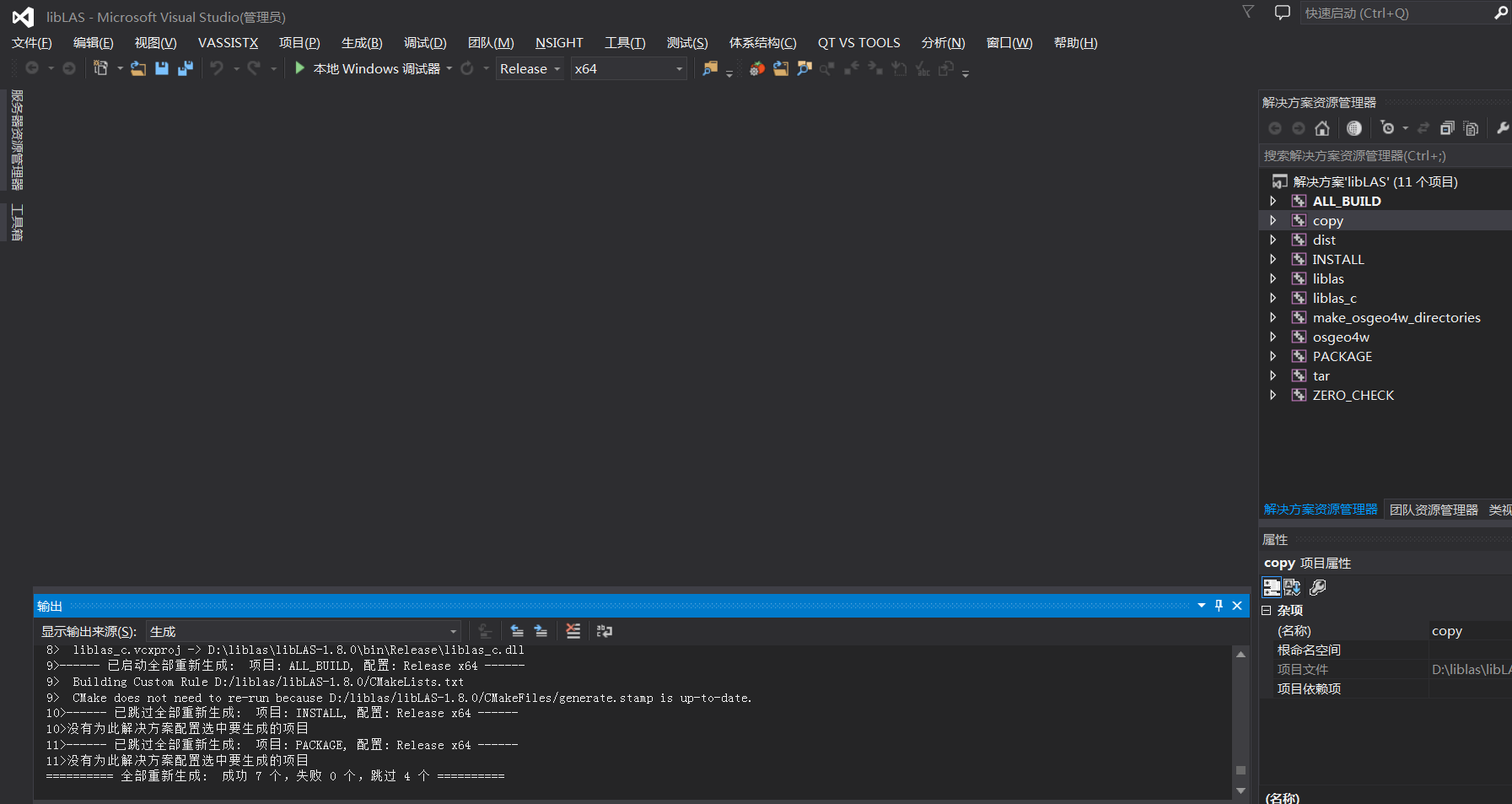Expand the ALL_BUILD project node
This screenshot has width=1512, height=804.
[1273, 201]
